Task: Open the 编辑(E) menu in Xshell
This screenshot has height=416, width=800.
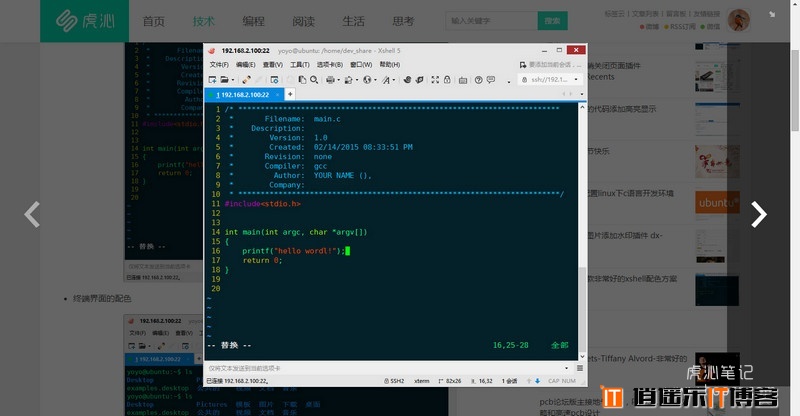Action: point(245,65)
